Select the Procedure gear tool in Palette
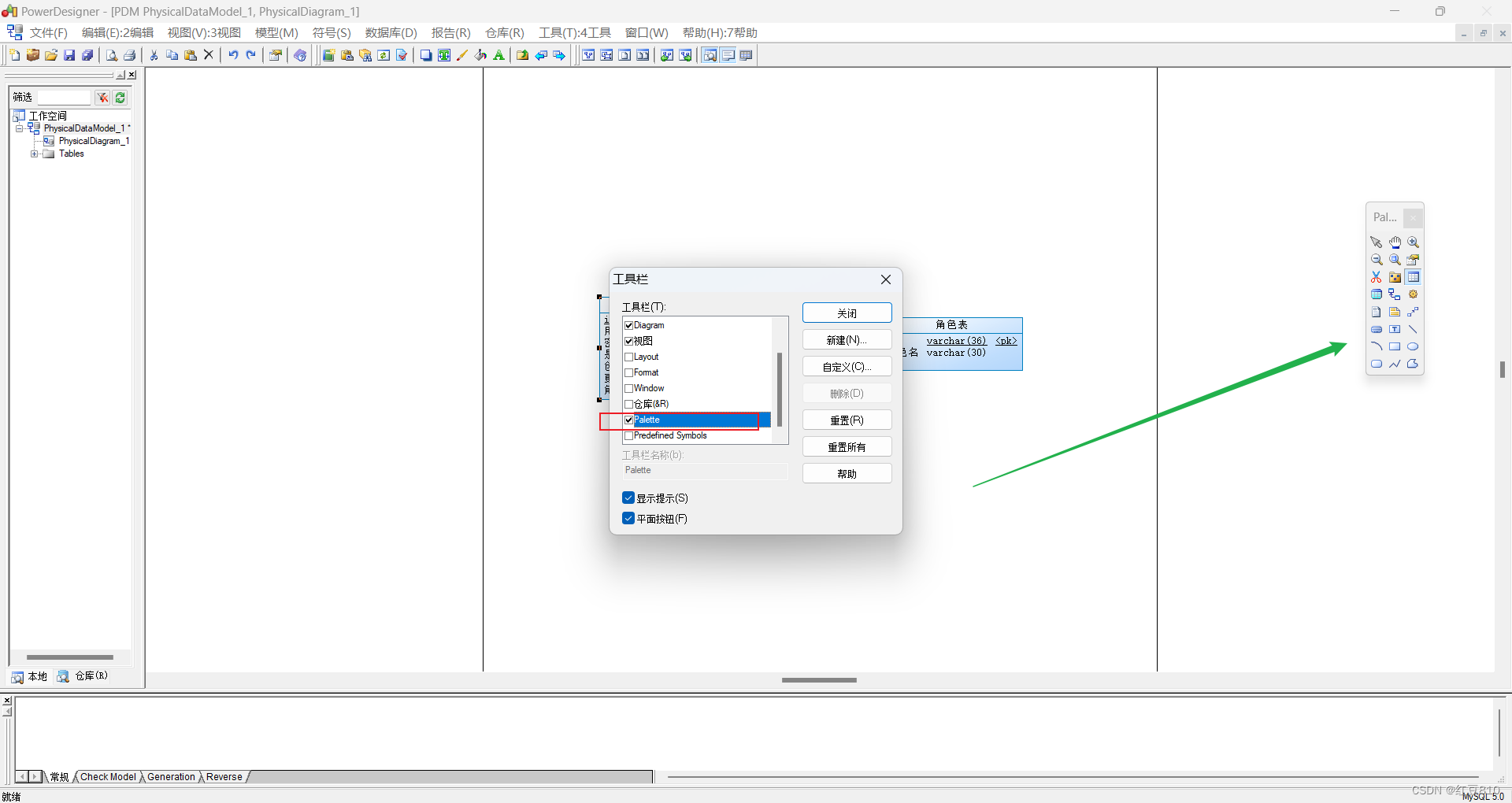This screenshot has height=803, width=1512. tap(1413, 294)
